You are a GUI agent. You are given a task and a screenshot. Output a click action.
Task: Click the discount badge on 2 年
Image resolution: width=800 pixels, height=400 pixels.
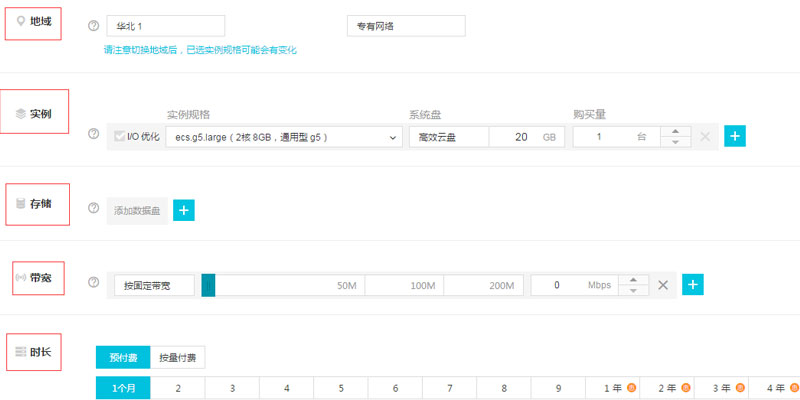coord(685,388)
